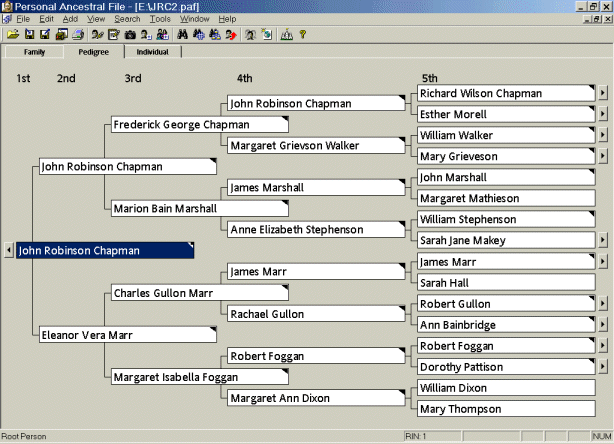Viewport: 614px width, 444px height.
Task: Open the Search menu
Action: point(127,19)
